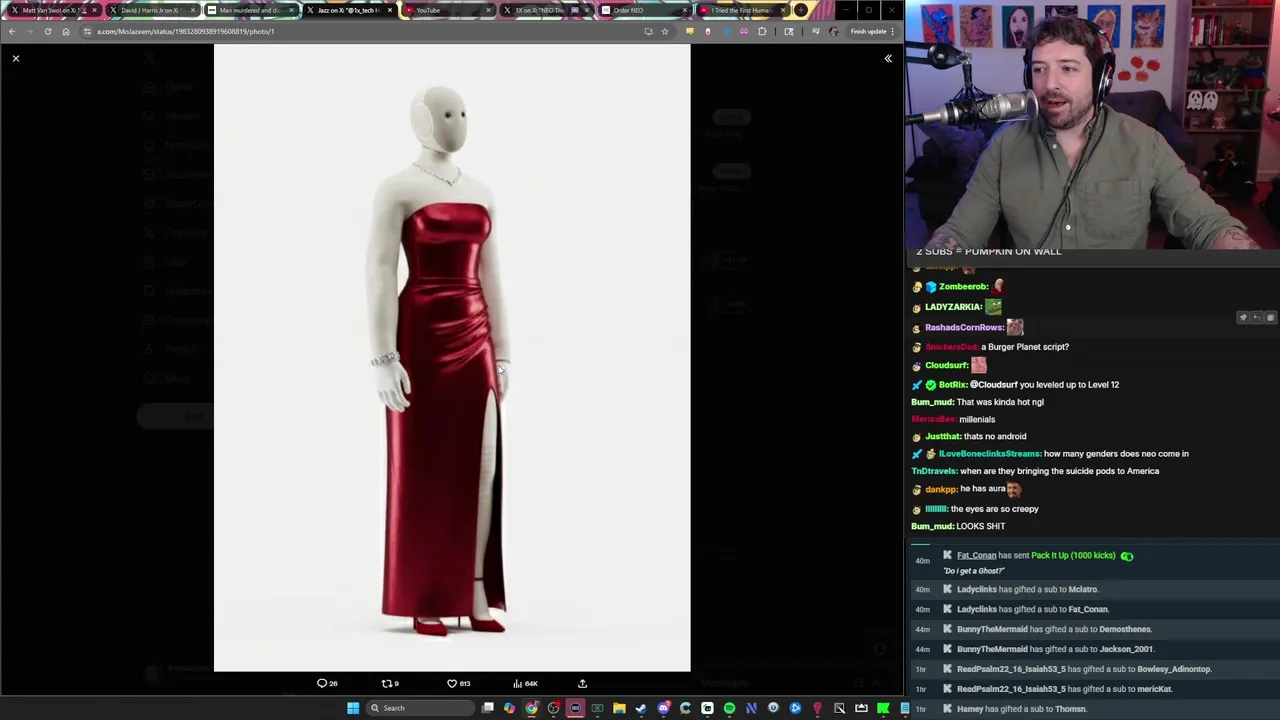Image resolution: width=1280 pixels, height=720 pixels.
Task: Switch to the David J Harris Jr tab
Action: (x=150, y=10)
